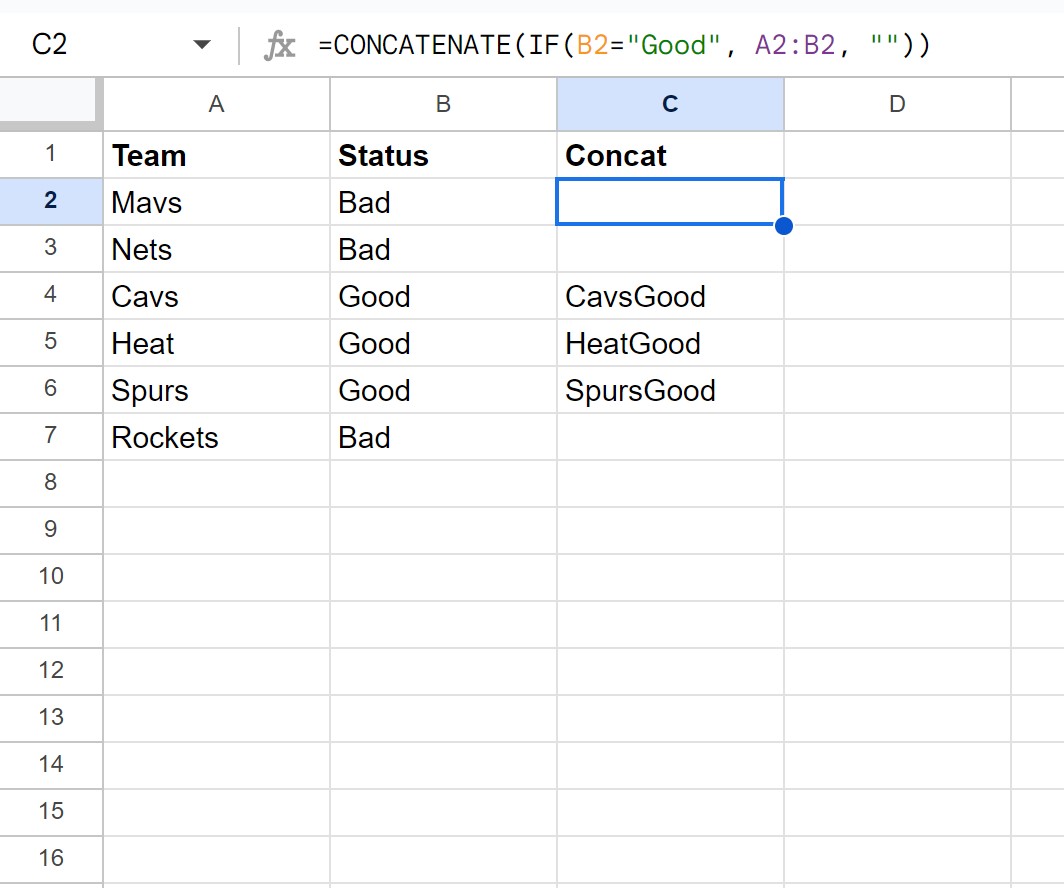Click the 'Bad' status cell for Nets
The image size is (1064, 888).
(443, 248)
